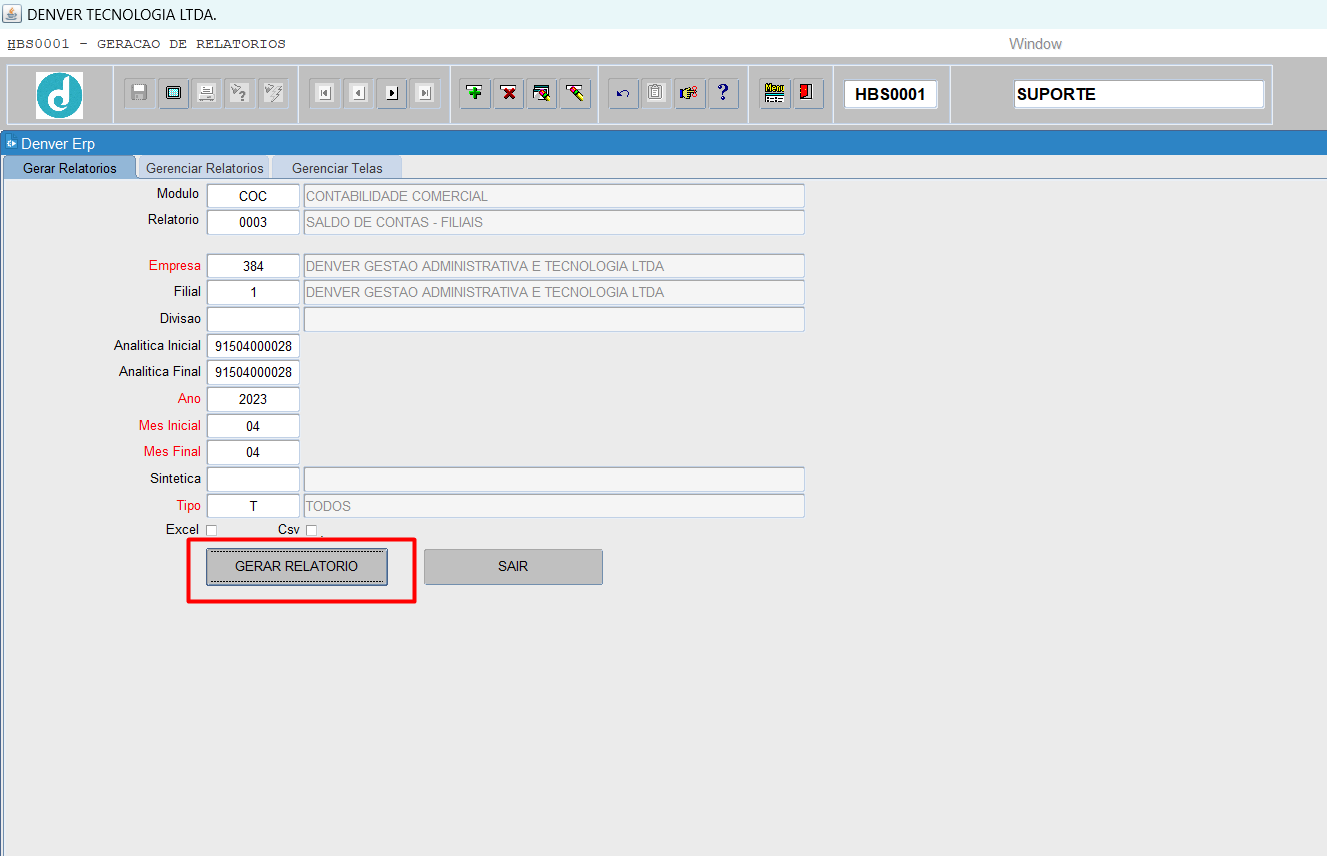The height and width of the screenshot is (856, 1327).
Task: Click the empty Sintetica code field
Action: click(253, 479)
